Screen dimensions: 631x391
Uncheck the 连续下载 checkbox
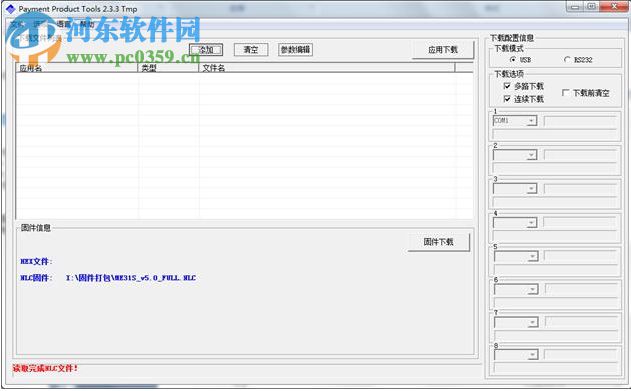507,99
